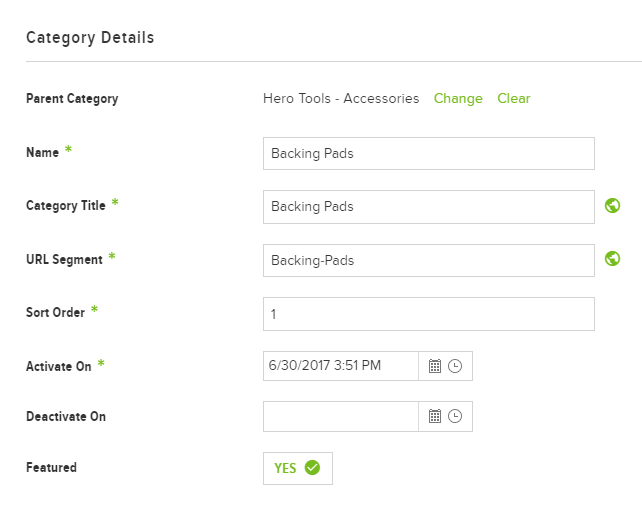This screenshot has width=642, height=511.
Task: Click the green checkmark in Featured
Action: coord(312,468)
